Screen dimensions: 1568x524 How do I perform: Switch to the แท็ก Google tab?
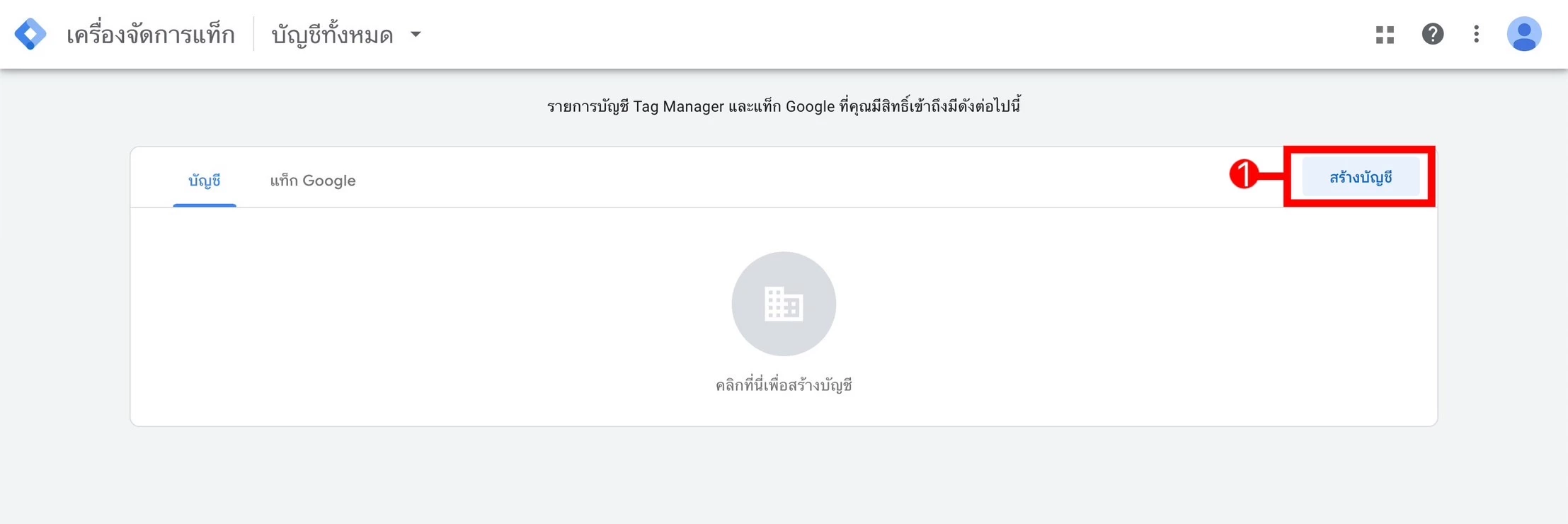(x=313, y=181)
